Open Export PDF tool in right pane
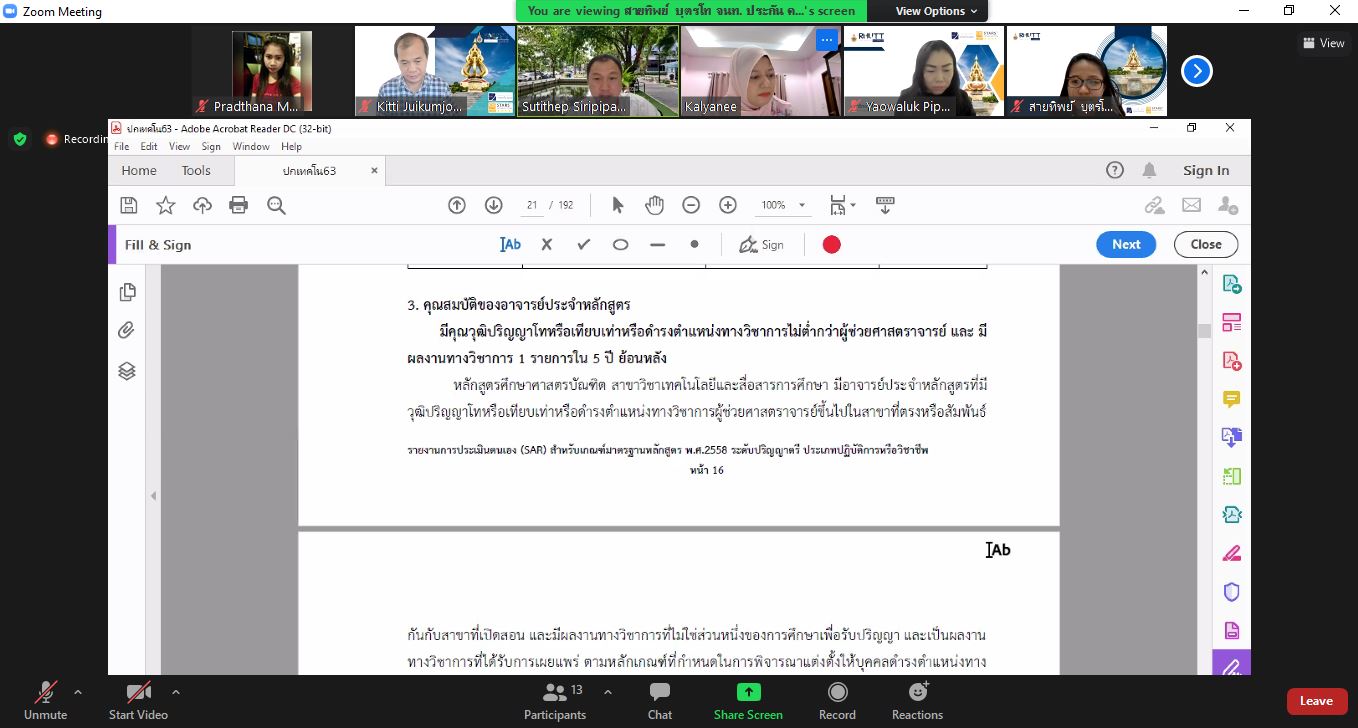The height and width of the screenshot is (728, 1358). (1232, 284)
